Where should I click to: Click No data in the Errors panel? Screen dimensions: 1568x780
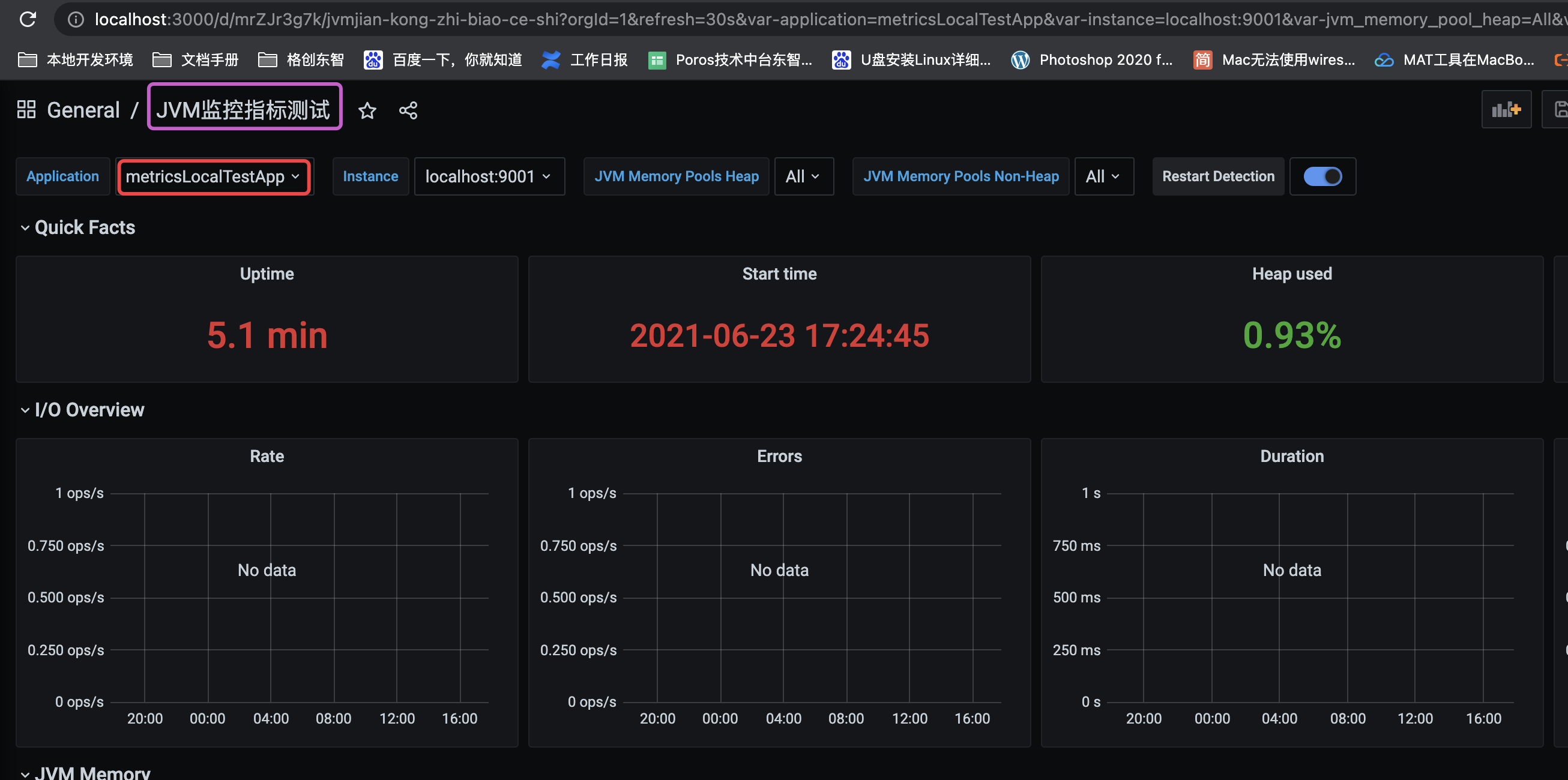tap(779, 570)
